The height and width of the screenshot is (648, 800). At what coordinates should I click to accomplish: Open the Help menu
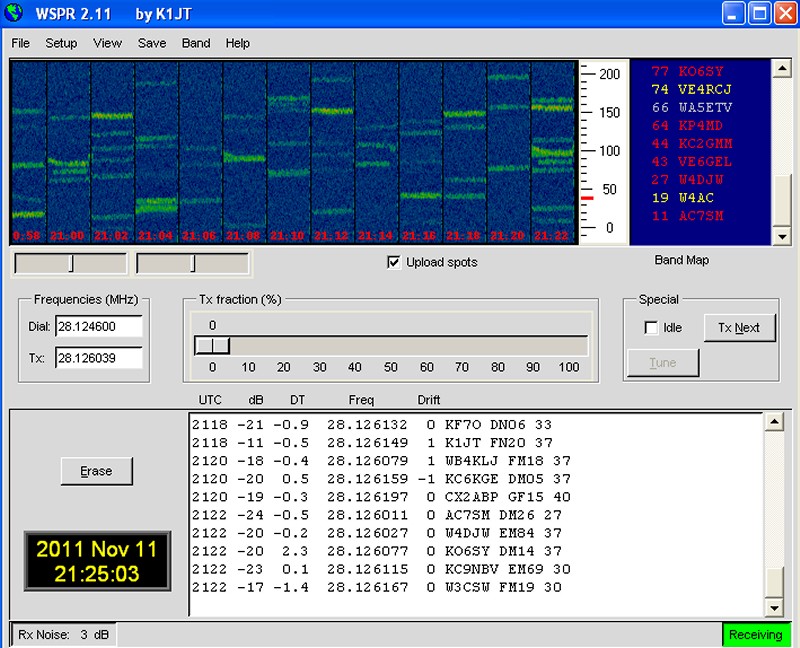pyautogui.click(x=237, y=43)
